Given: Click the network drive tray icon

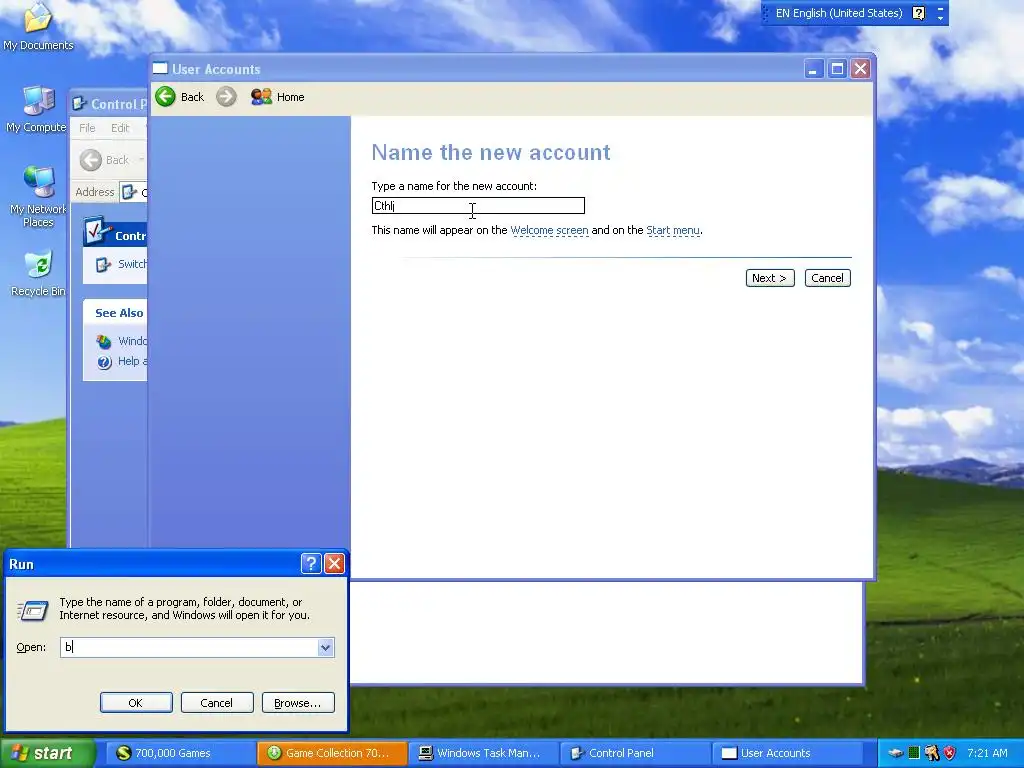Looking at the screenshot, I should (895, 753).
